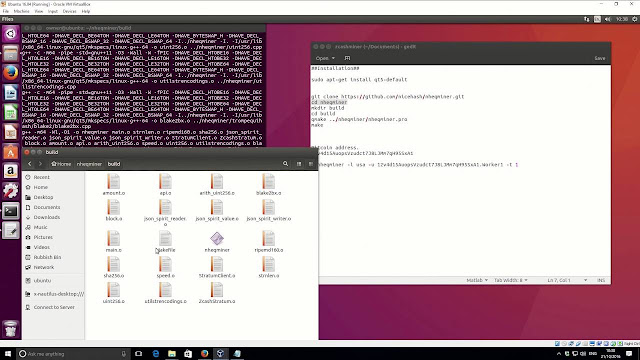Click the Home breadcrumb in Files
Image resolution: width=640 pixels, height=360 pixels.
pos(61,164)
